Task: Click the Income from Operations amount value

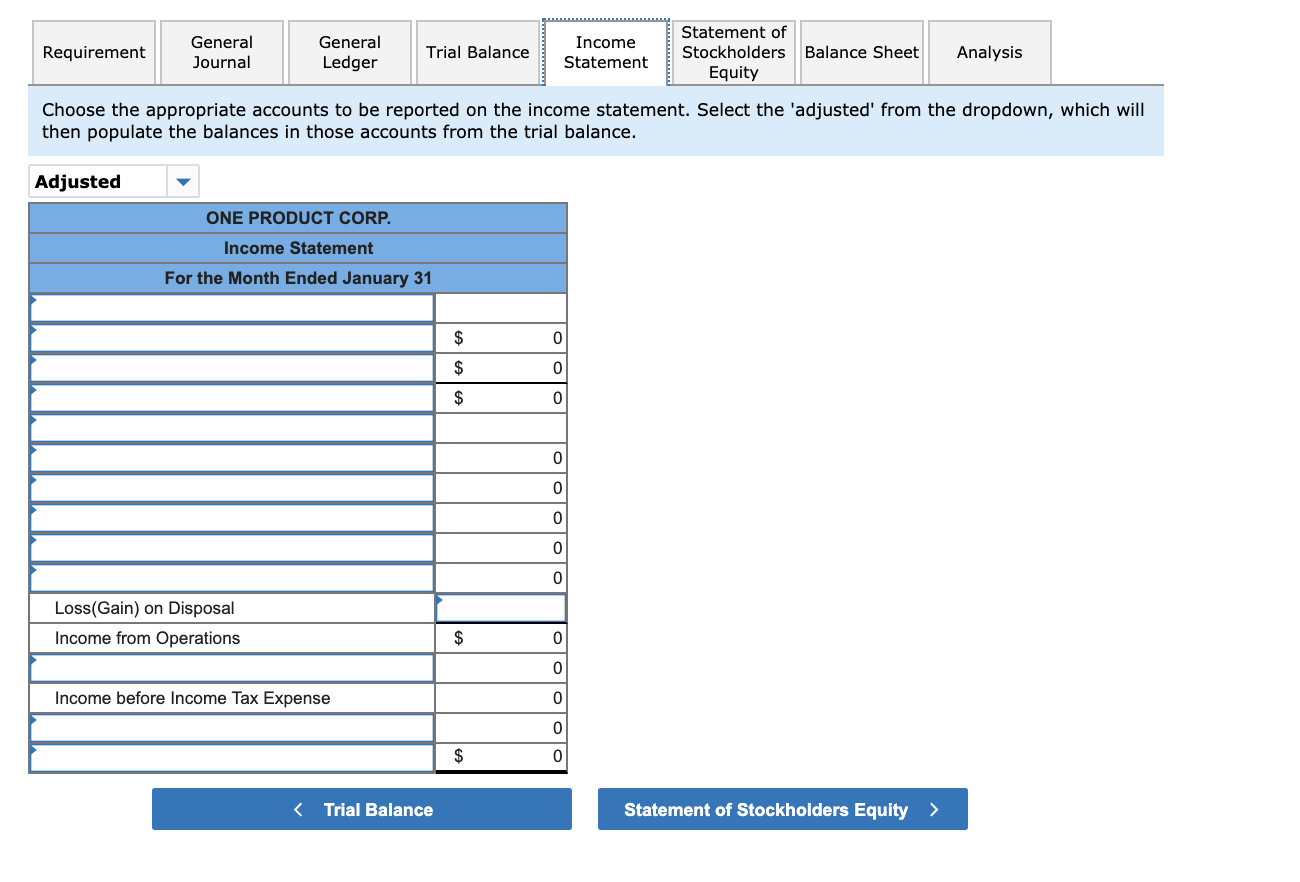Action: pyautogui.click(x=501, y=638)
